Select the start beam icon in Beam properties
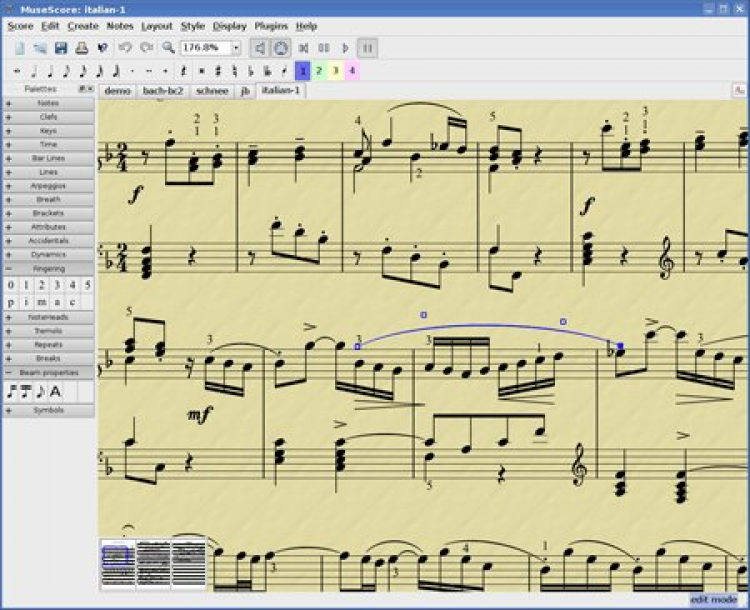This screenshot has height=610, width=750. (11, 392)
